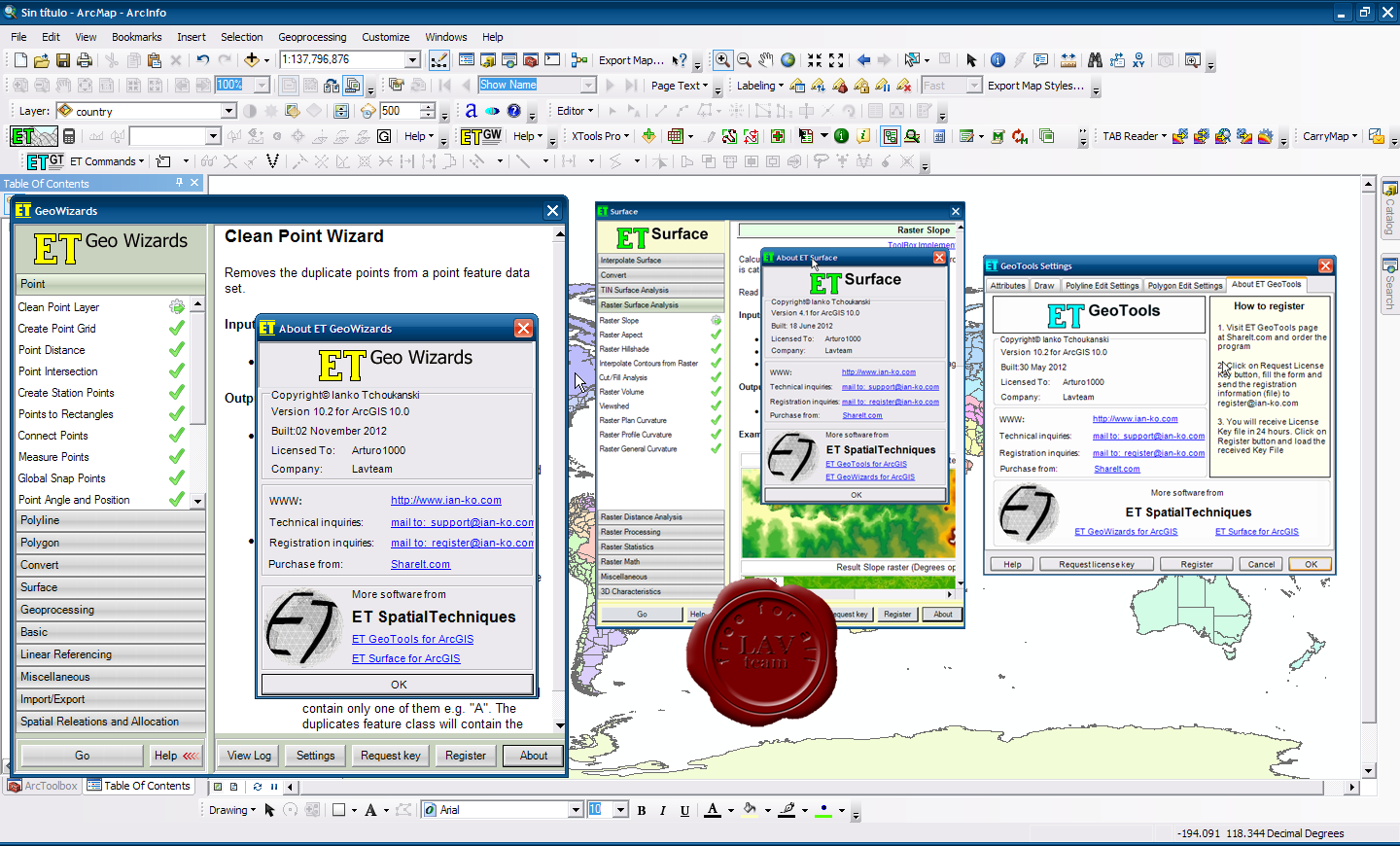The image size is (1400, 846).
Task: Open a map document with folder icon
Action: pos(42,60)
